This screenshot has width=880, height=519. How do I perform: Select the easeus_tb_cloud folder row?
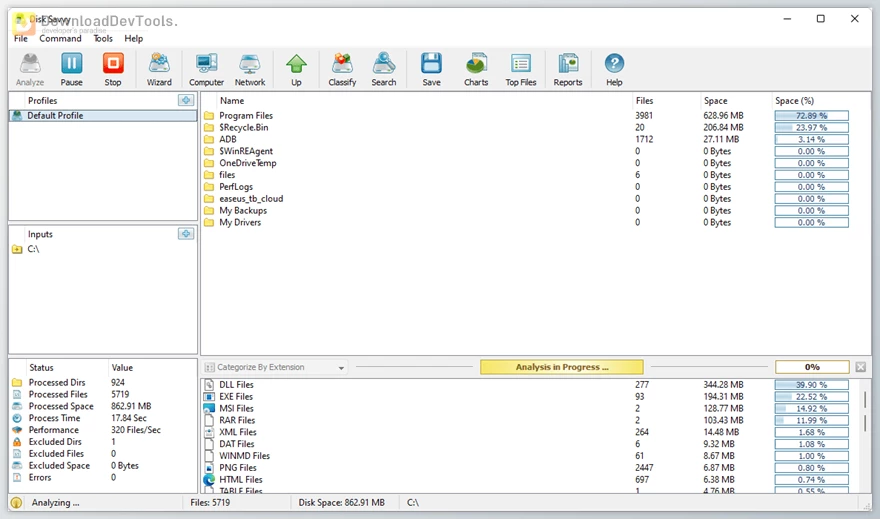(x=528, y=199)
